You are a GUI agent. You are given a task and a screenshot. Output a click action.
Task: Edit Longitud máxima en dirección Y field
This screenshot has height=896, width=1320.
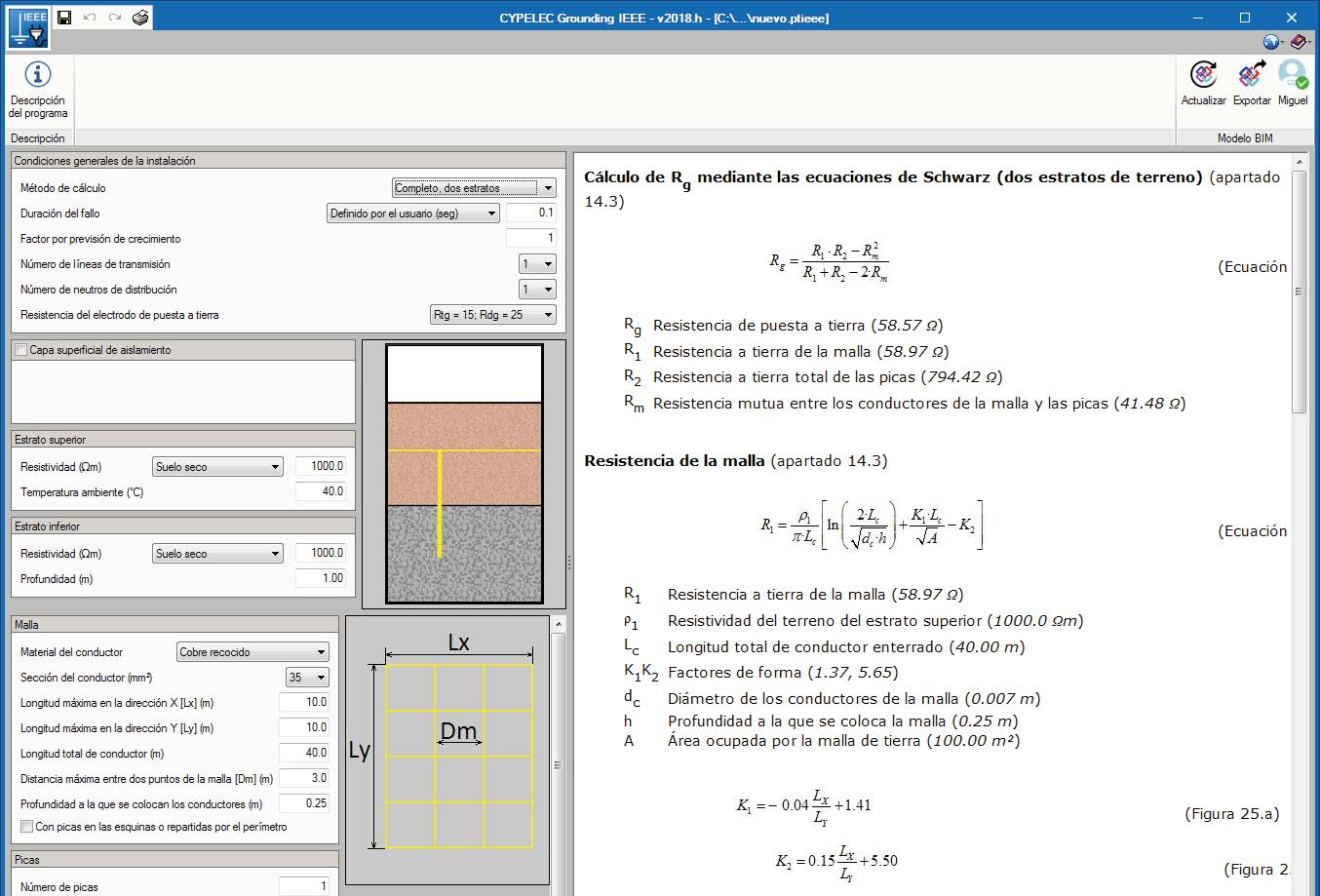(304, 727)
